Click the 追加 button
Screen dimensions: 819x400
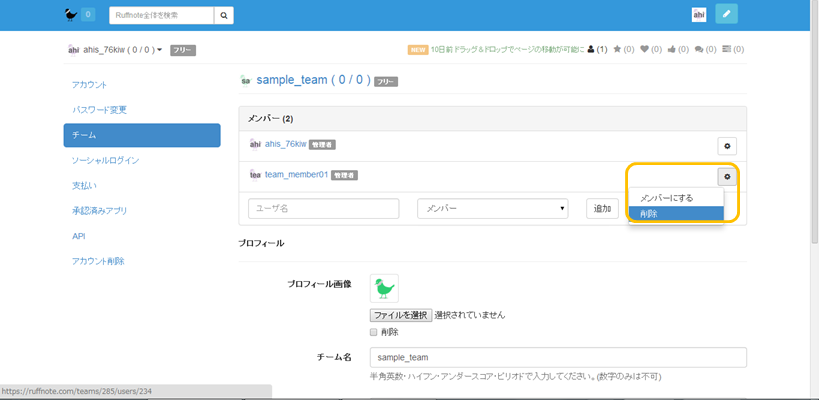pos(602,209)
